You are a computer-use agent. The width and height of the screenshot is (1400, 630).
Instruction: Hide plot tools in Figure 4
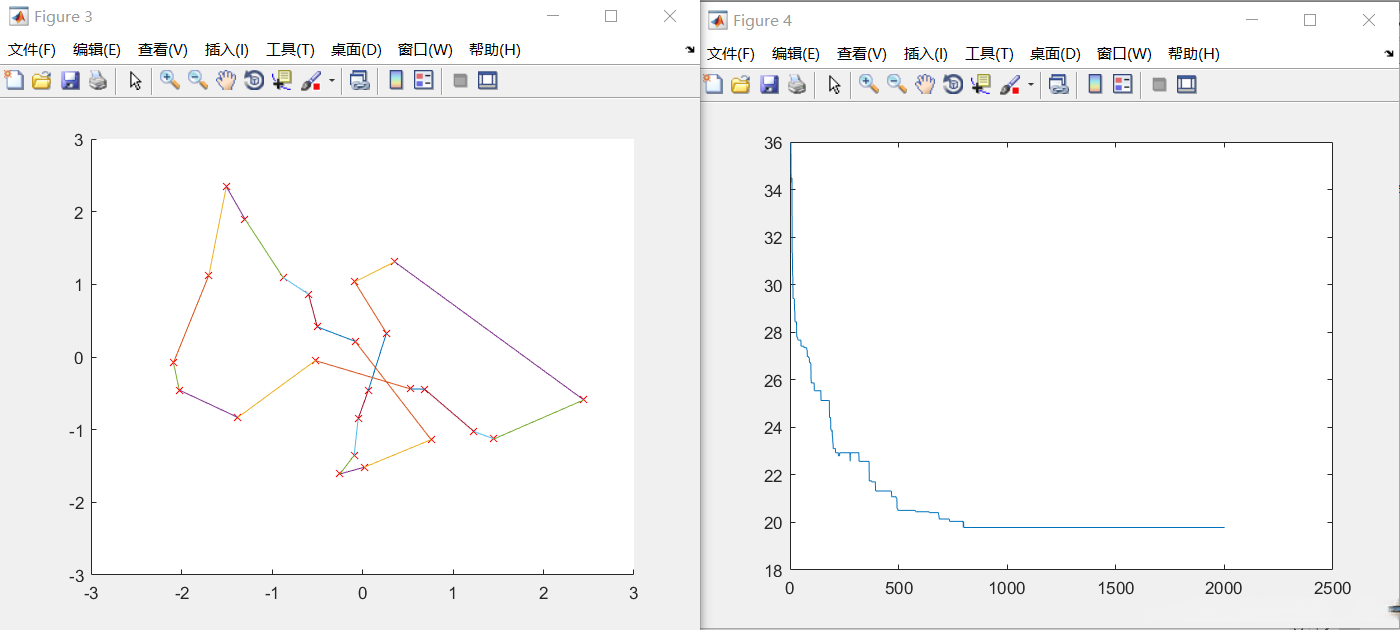(x=1159, y=84)
